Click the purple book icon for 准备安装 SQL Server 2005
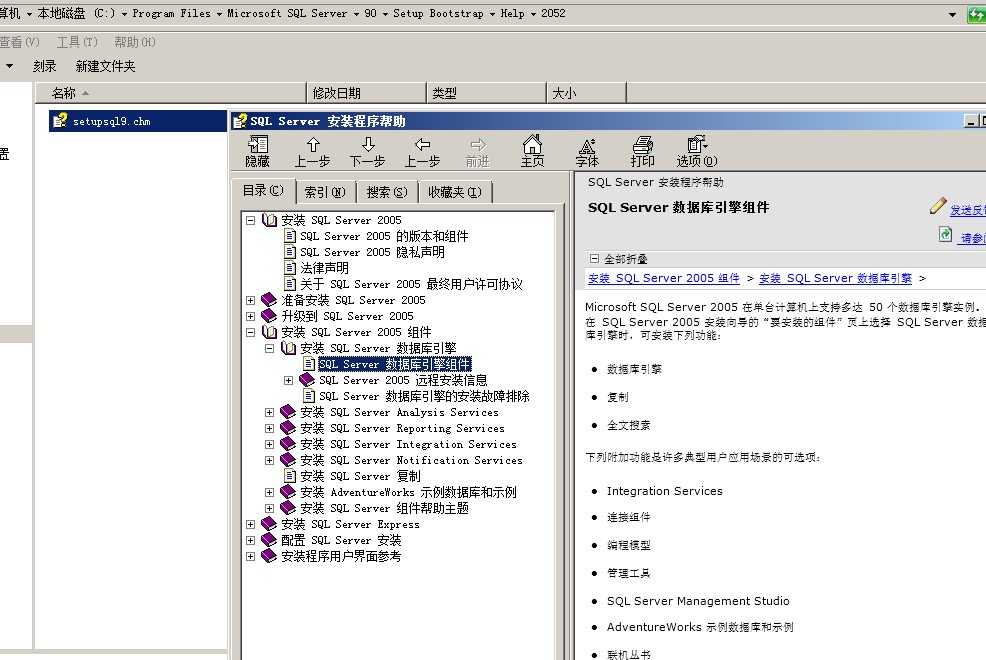 [x=269, y=300]
